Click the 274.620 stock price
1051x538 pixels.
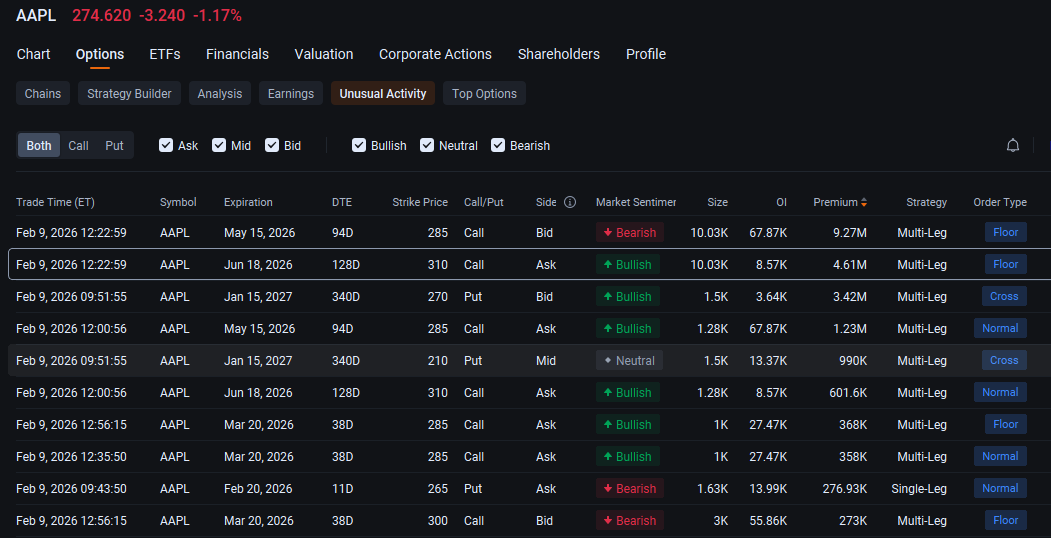(x=102, y=15)
